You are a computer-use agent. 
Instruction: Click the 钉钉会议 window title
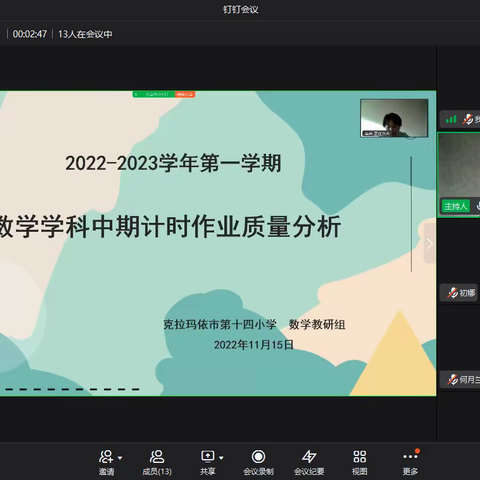[241, 9]
